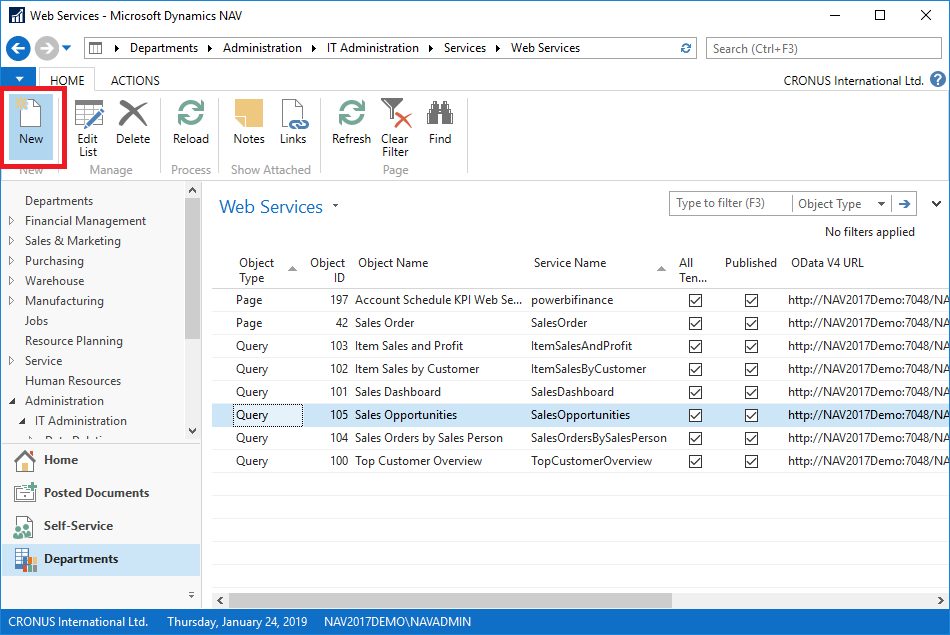Click the Type to filter (F3) field
This screenshot has width=950, height=635.
[x=730, y=204]
